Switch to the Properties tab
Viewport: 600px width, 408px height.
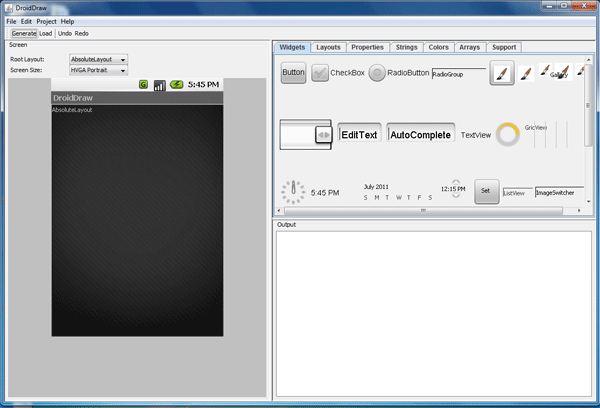tap(367, 47)
